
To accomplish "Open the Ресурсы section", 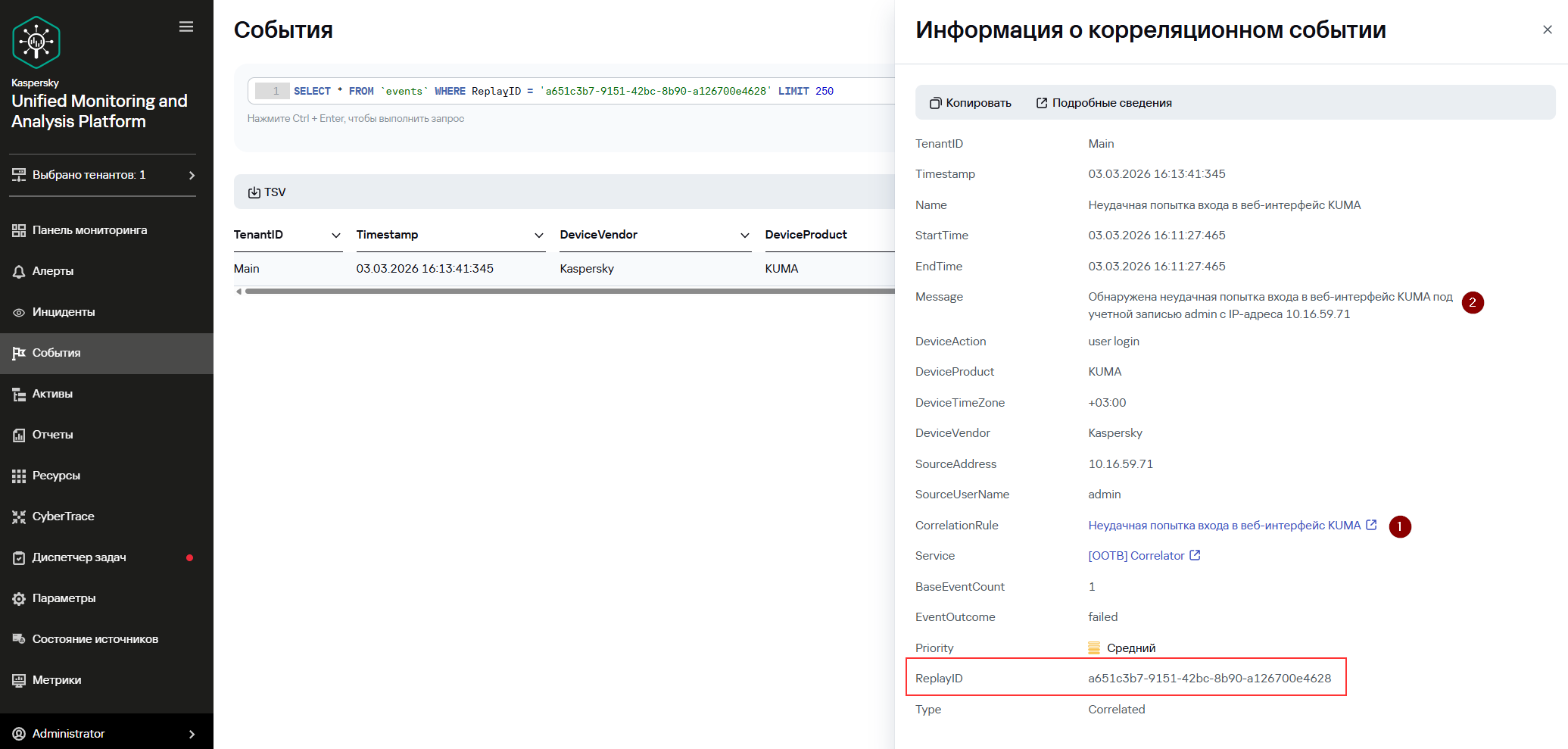I will tap(107, 476).
